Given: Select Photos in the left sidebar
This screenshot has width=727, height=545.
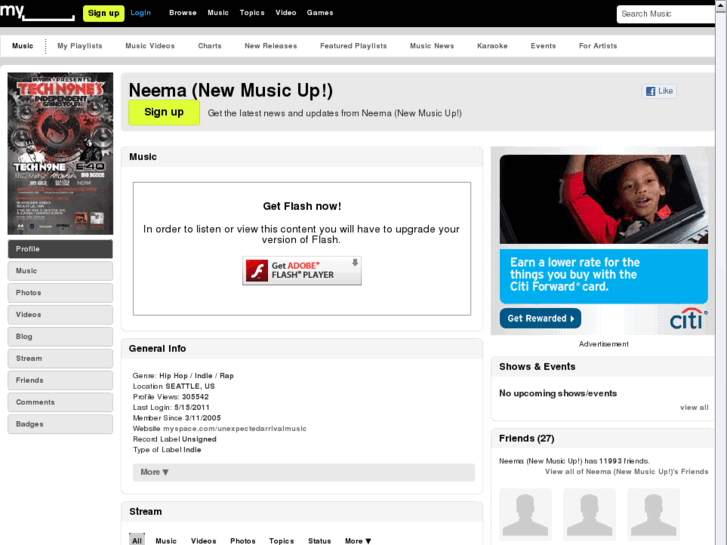Looking at the screenshot, I should (60, 293).
